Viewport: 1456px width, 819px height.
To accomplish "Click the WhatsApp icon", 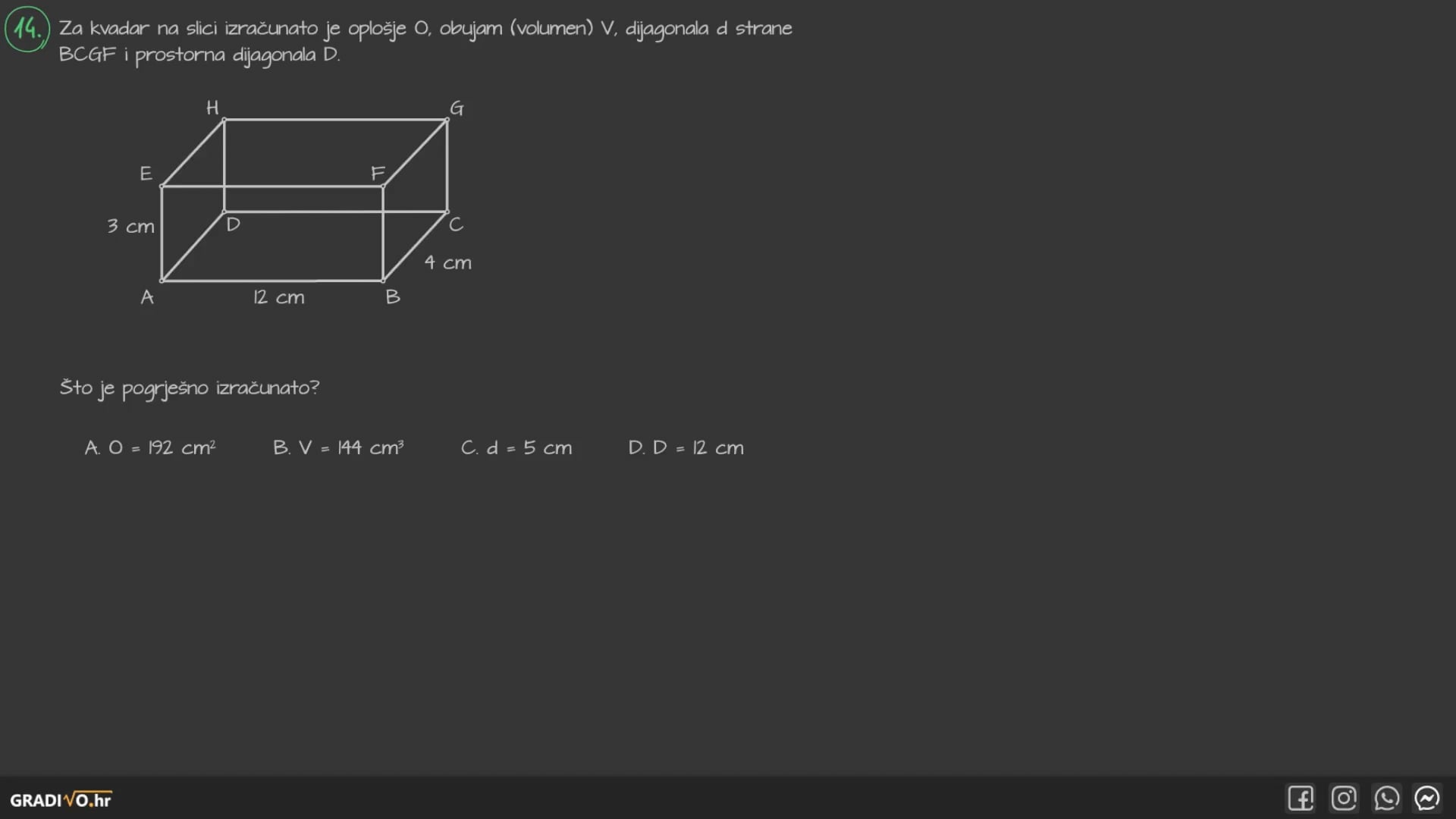I will 1386,799.
